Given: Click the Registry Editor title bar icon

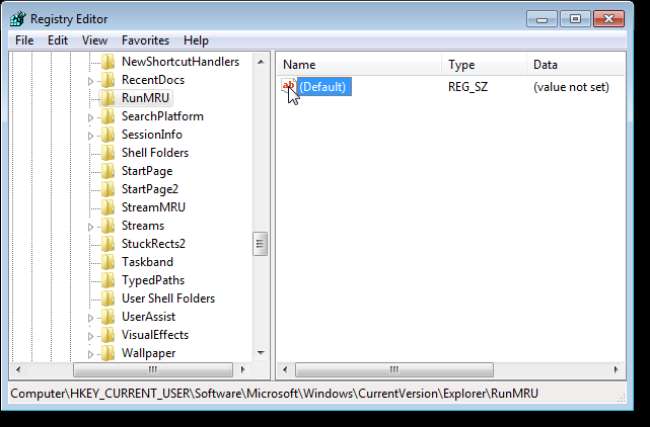Looking at the screenshot, I should coord(18,19).
